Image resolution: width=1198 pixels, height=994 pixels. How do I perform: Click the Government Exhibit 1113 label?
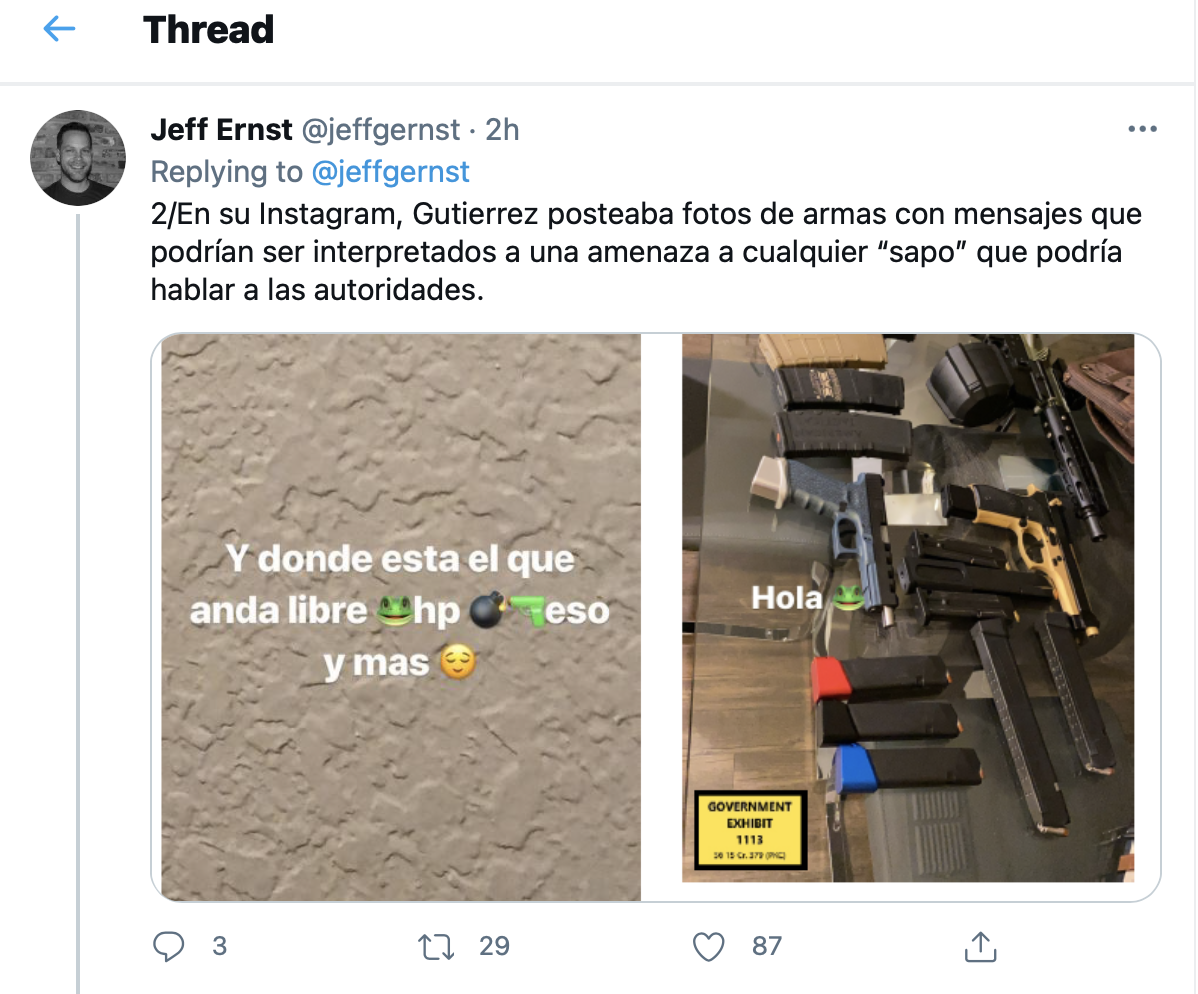[750, 830]
